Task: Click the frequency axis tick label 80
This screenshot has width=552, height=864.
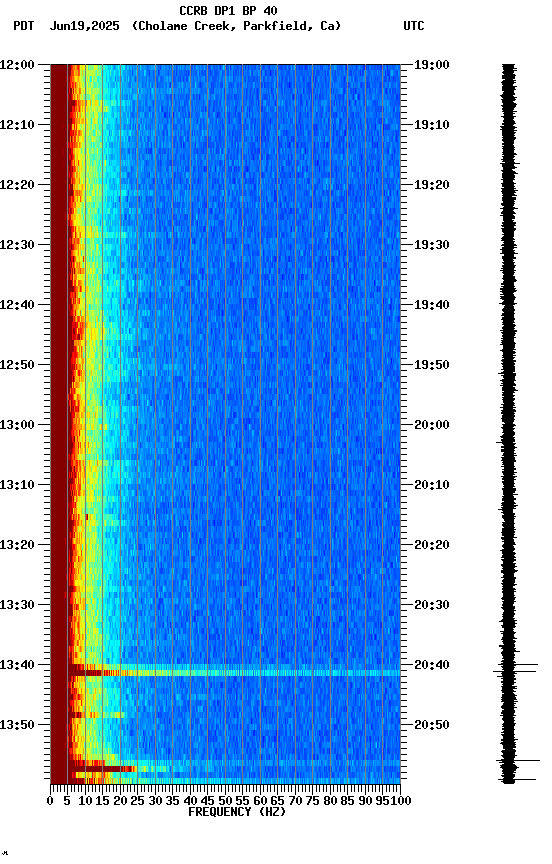Action: (x=330, y=801)
